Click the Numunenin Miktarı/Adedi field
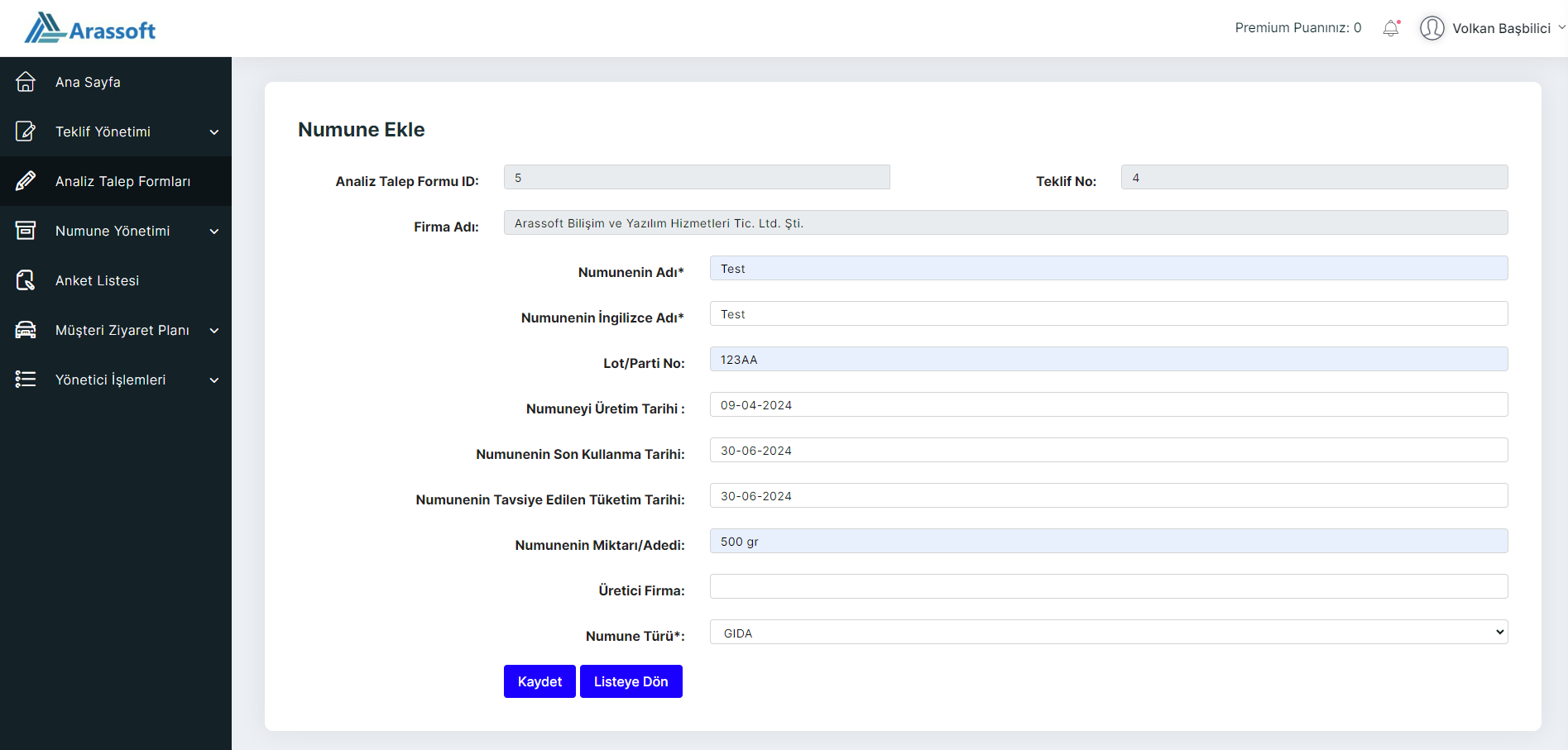 1109,541
